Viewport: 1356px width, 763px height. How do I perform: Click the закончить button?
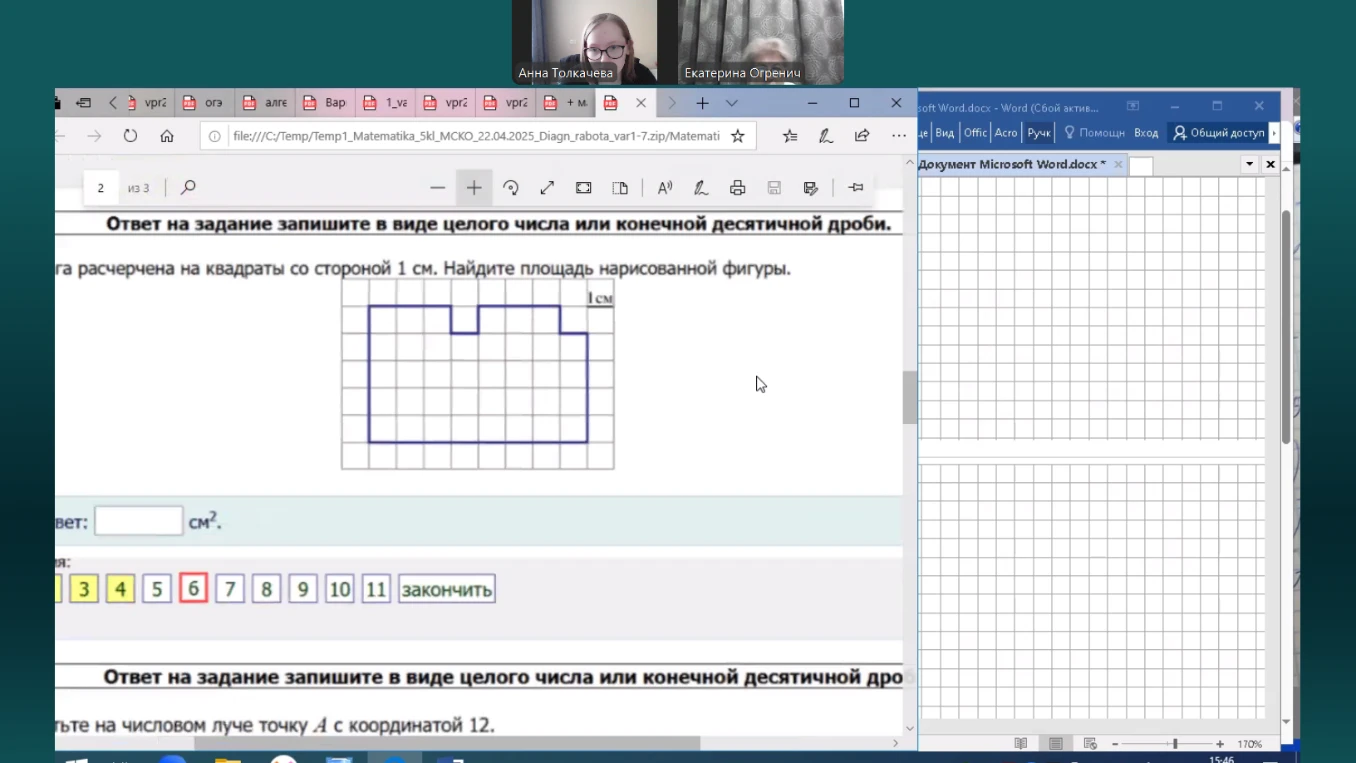pyautogui.click(x=447, y=589)
